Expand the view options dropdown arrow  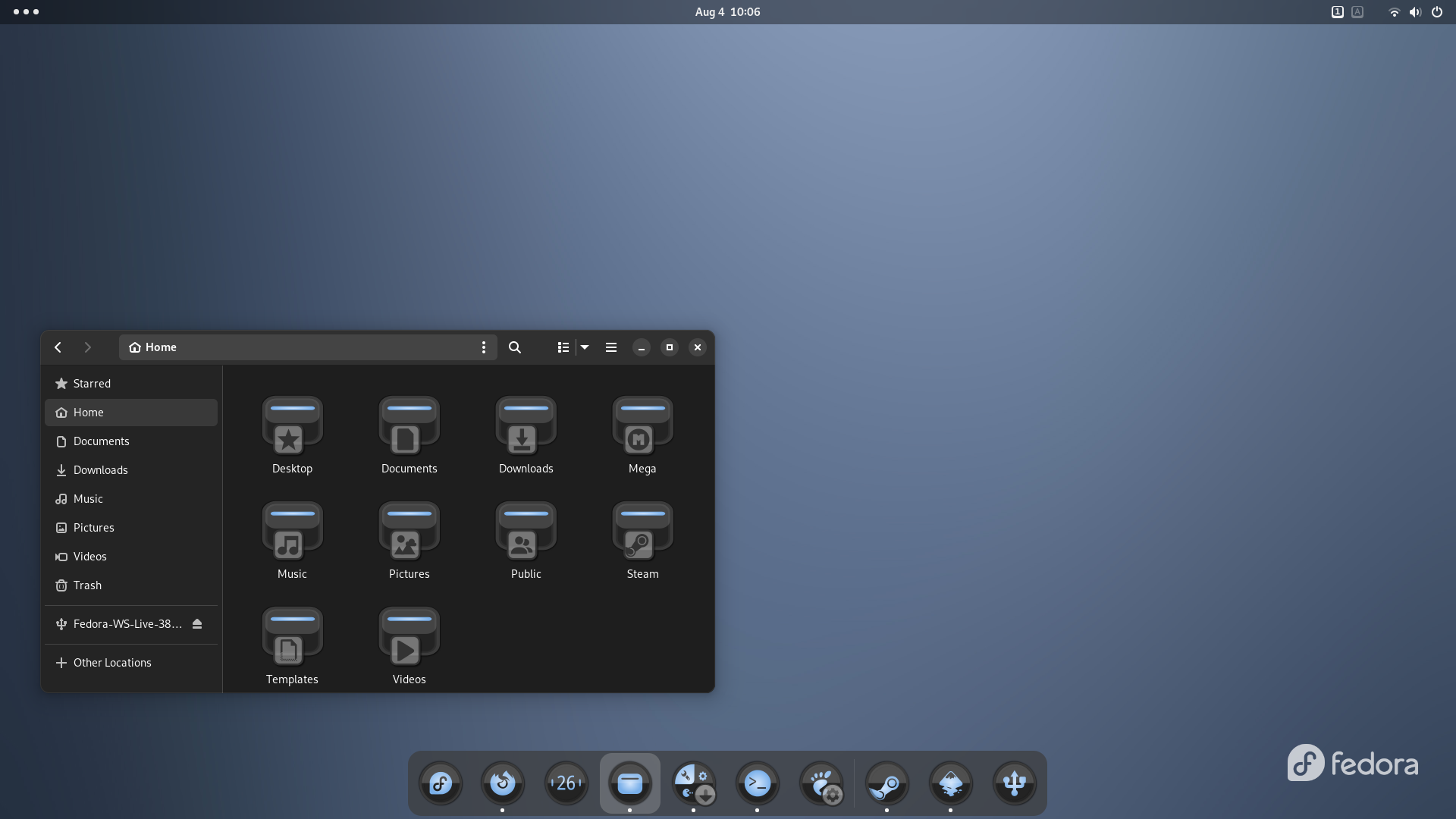pyautogui.click(x=585, y=347)
